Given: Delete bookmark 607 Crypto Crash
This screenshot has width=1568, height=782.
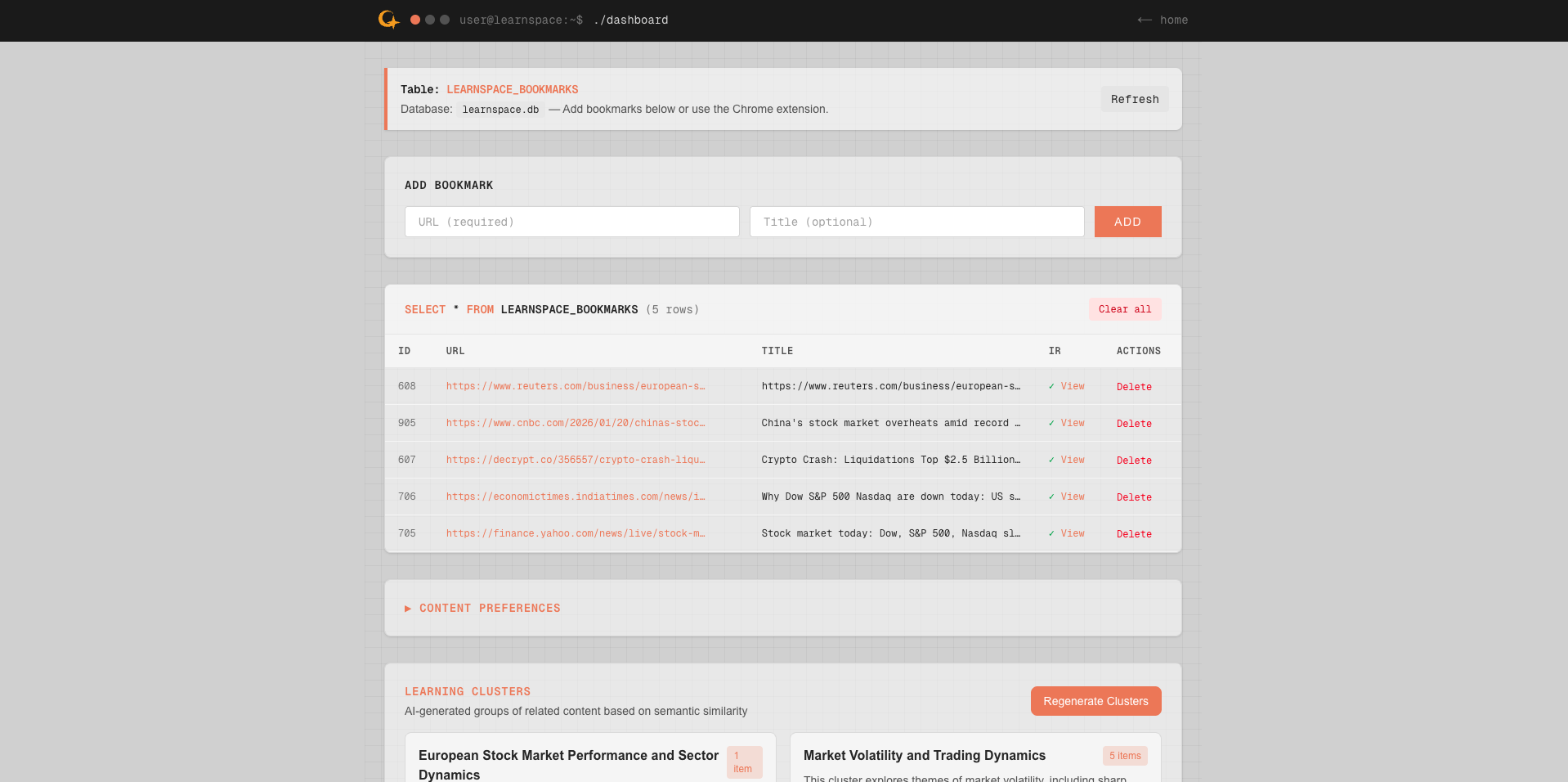Looking at the screenshot, I should (1134, 461).
